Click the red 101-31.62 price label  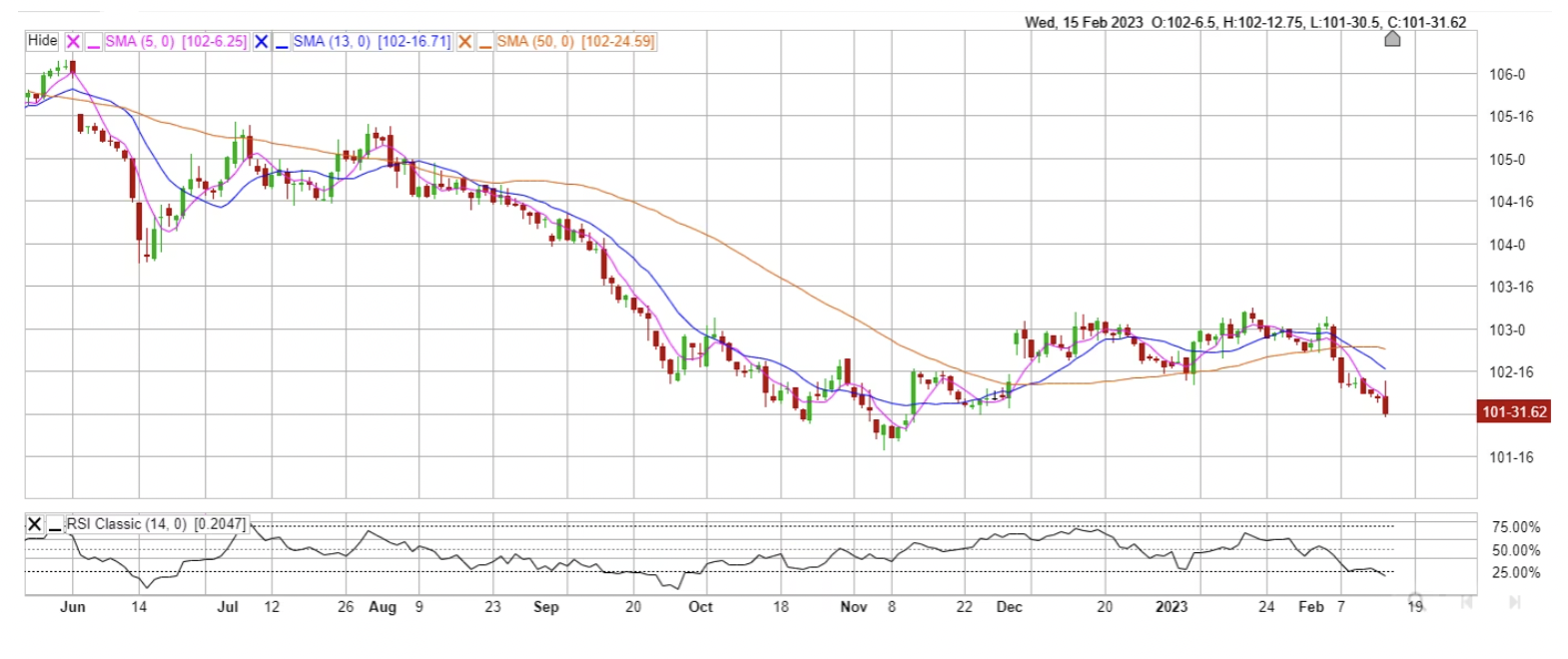coord(1514,411)
